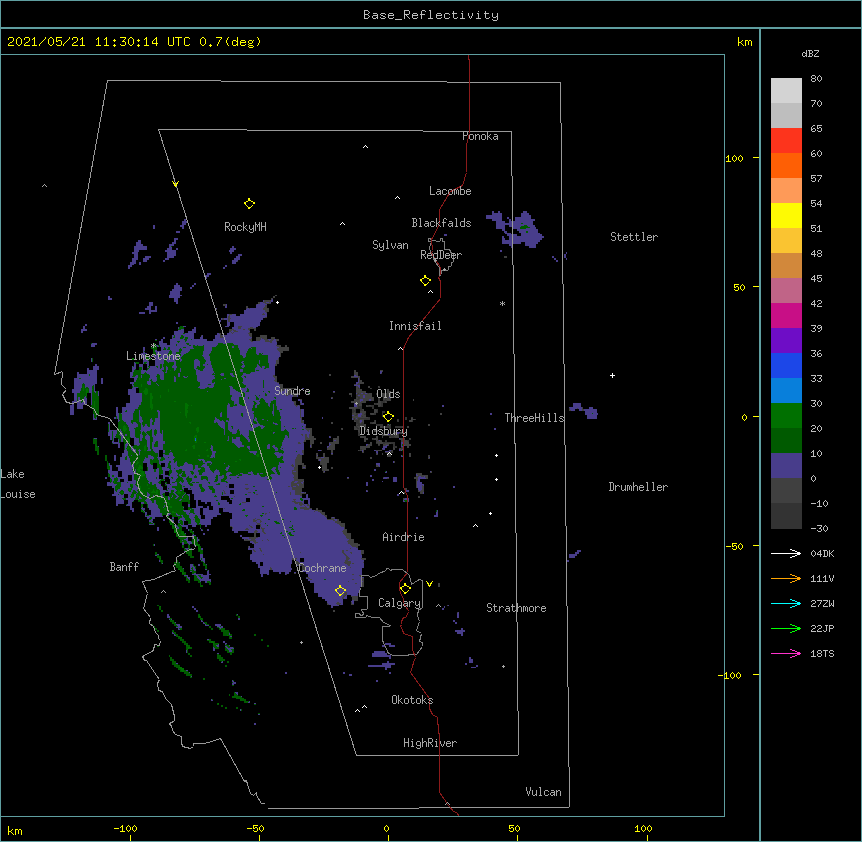
Task: Click the Limestone label
Action: (x=153, y=356)
